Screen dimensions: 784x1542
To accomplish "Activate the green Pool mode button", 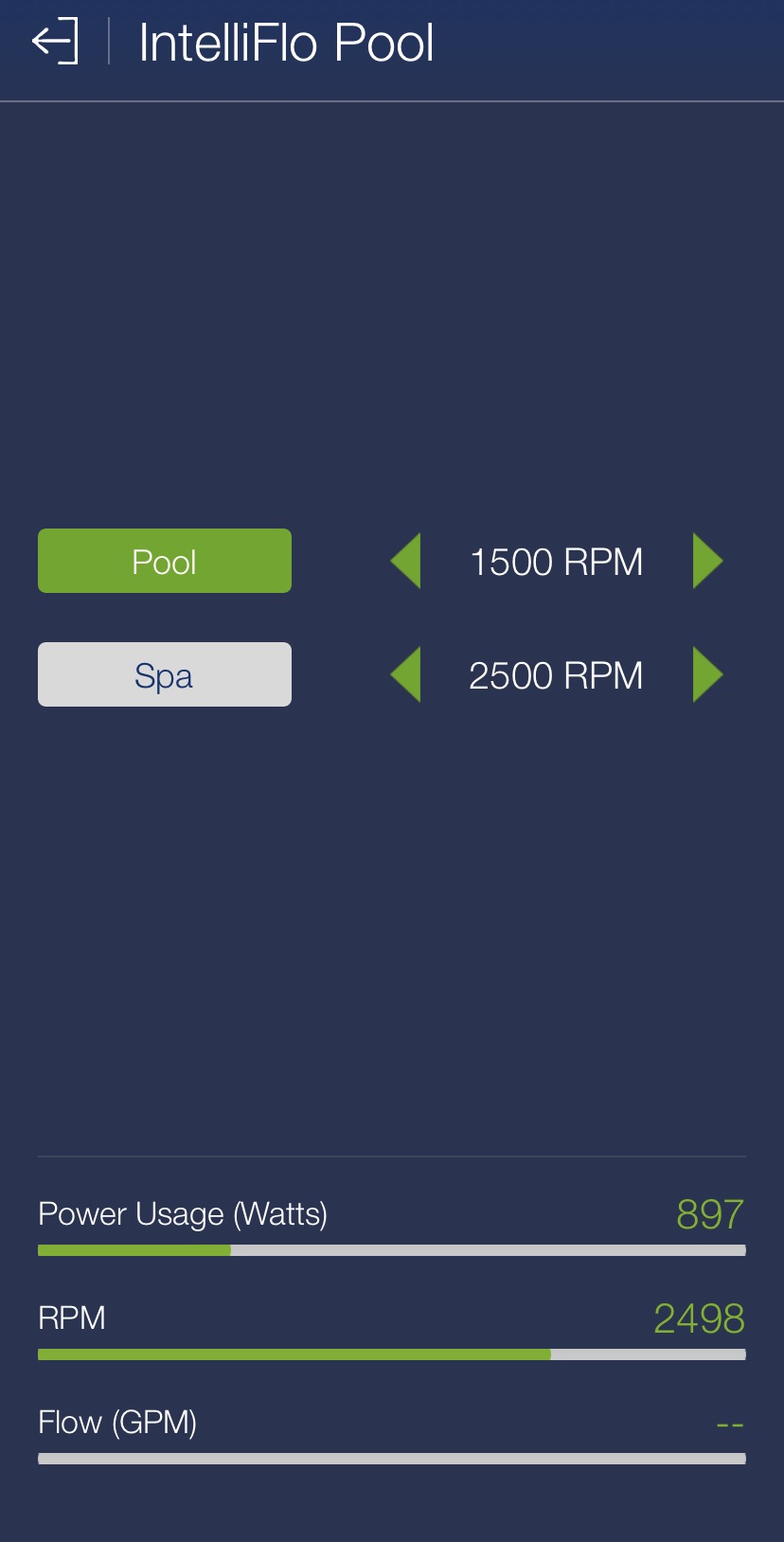I will click(165, 561).
